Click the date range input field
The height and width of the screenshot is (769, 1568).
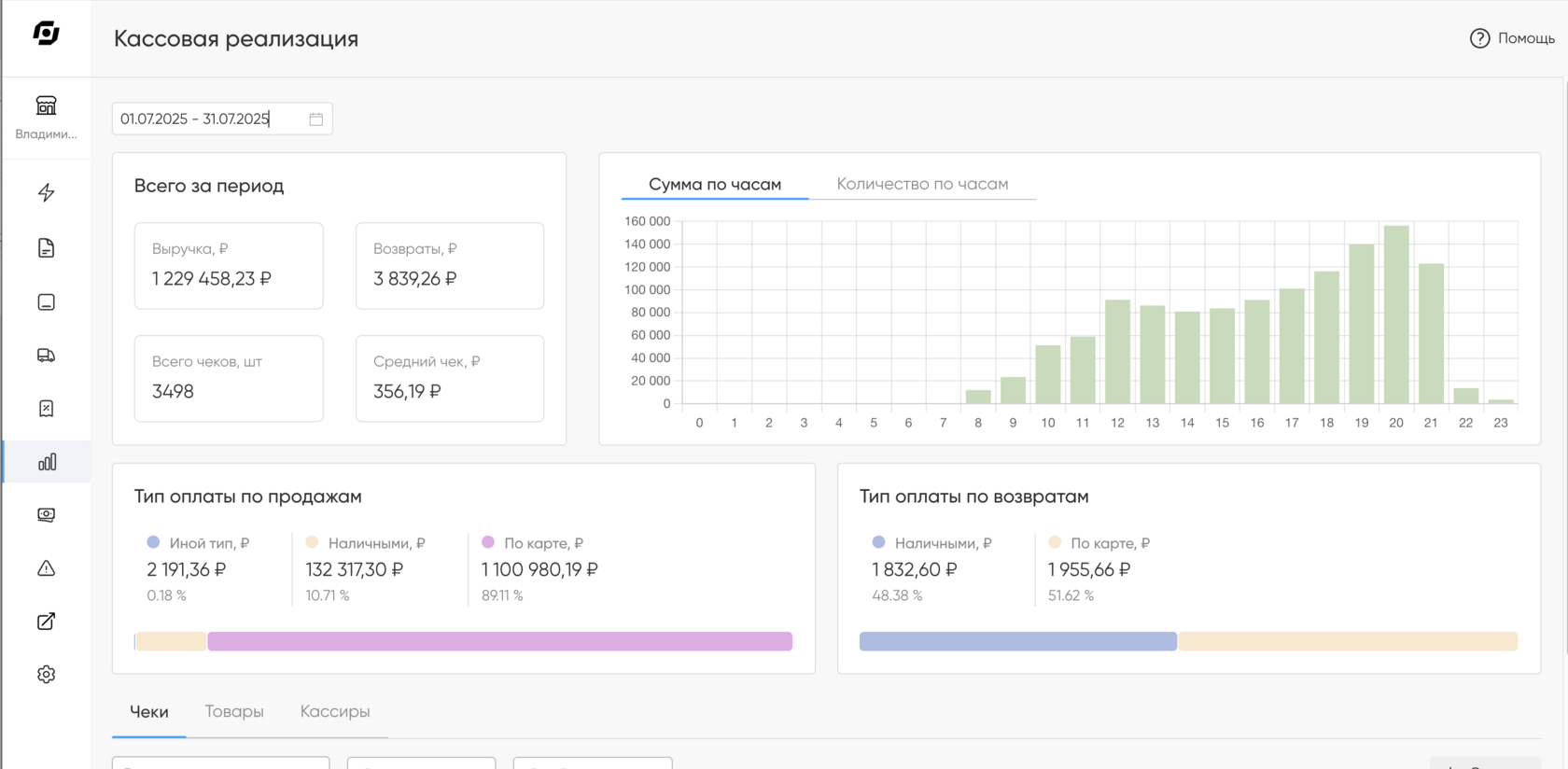(x=222, y=119)
